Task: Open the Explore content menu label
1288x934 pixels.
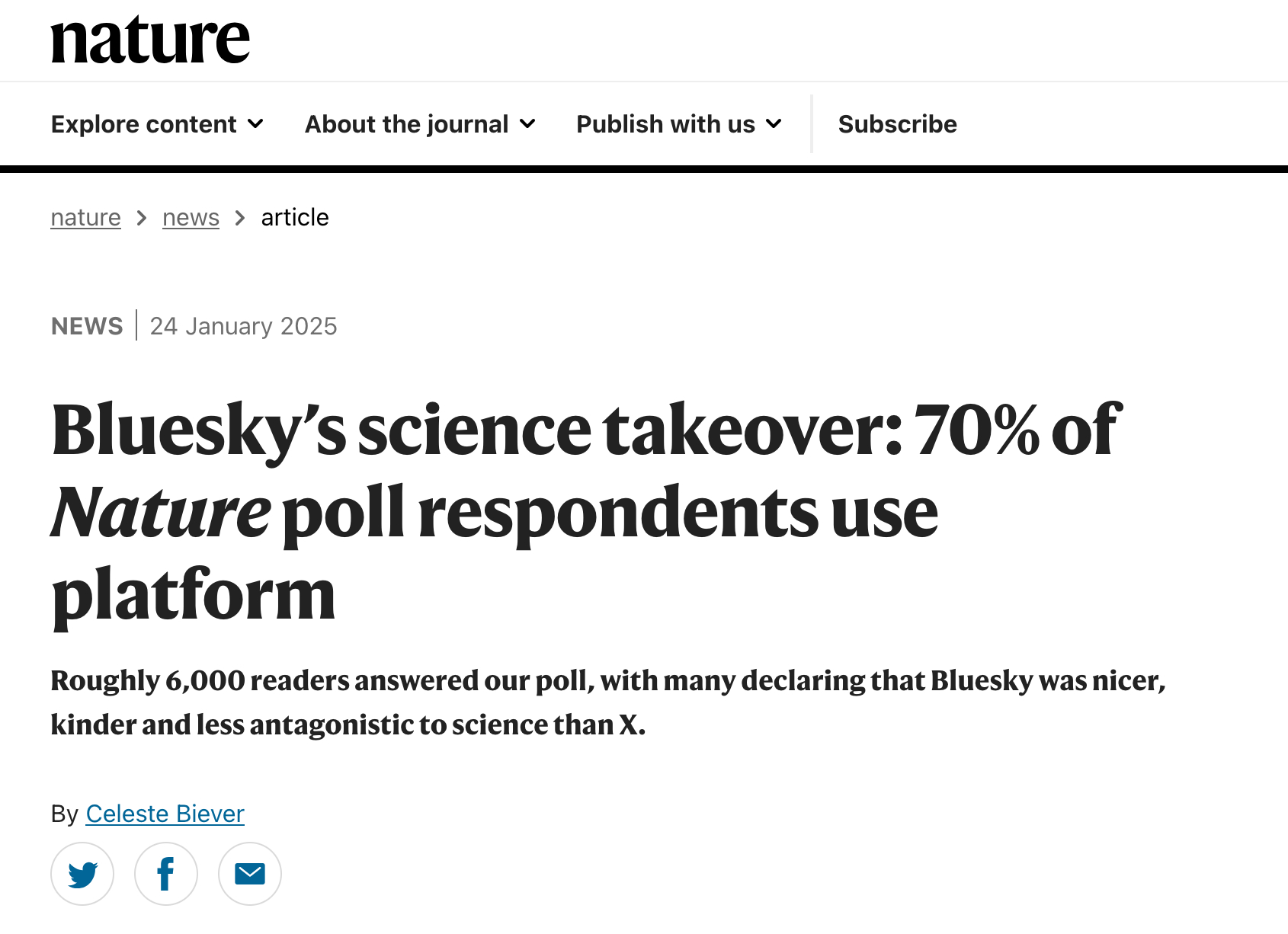Action: coord(143,124)
